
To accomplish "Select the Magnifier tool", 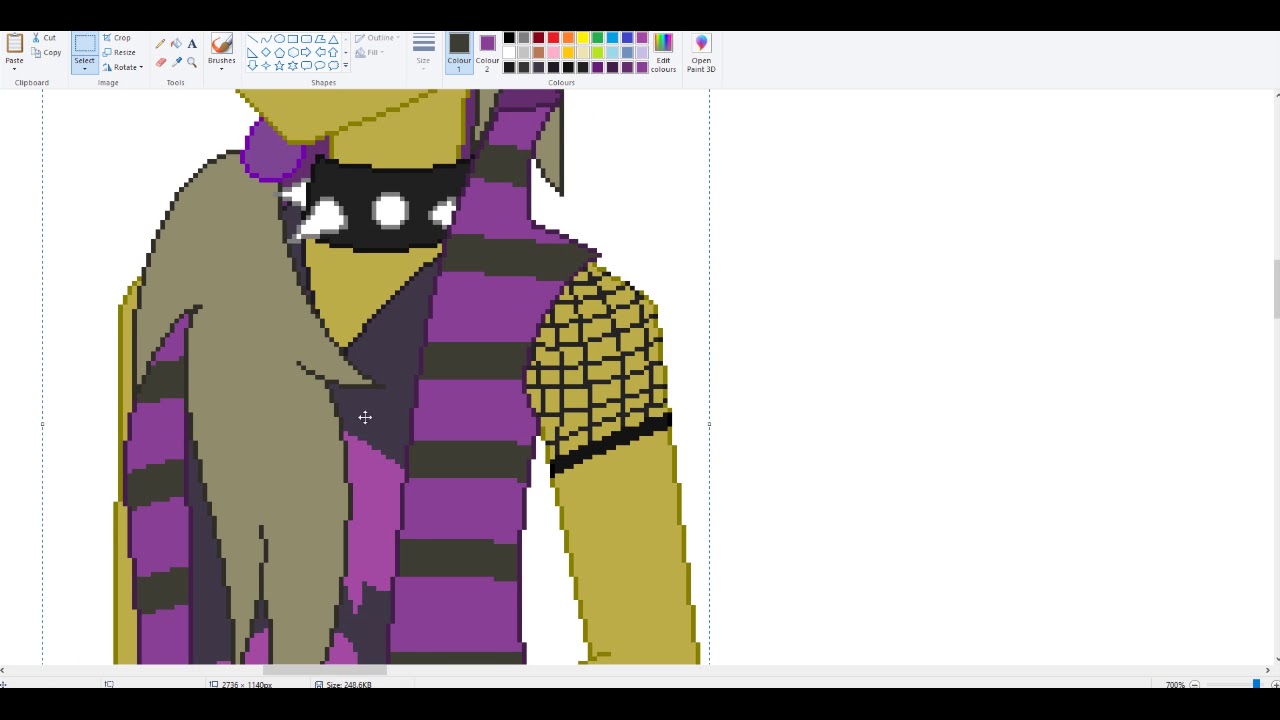I will click(192, 62).
